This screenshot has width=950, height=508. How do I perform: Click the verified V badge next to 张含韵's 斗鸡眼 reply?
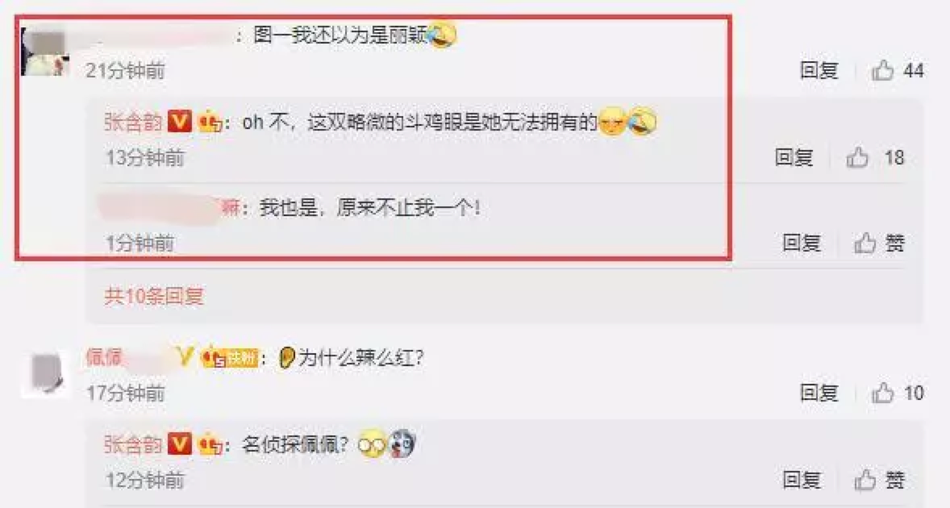tap(179, 121)
